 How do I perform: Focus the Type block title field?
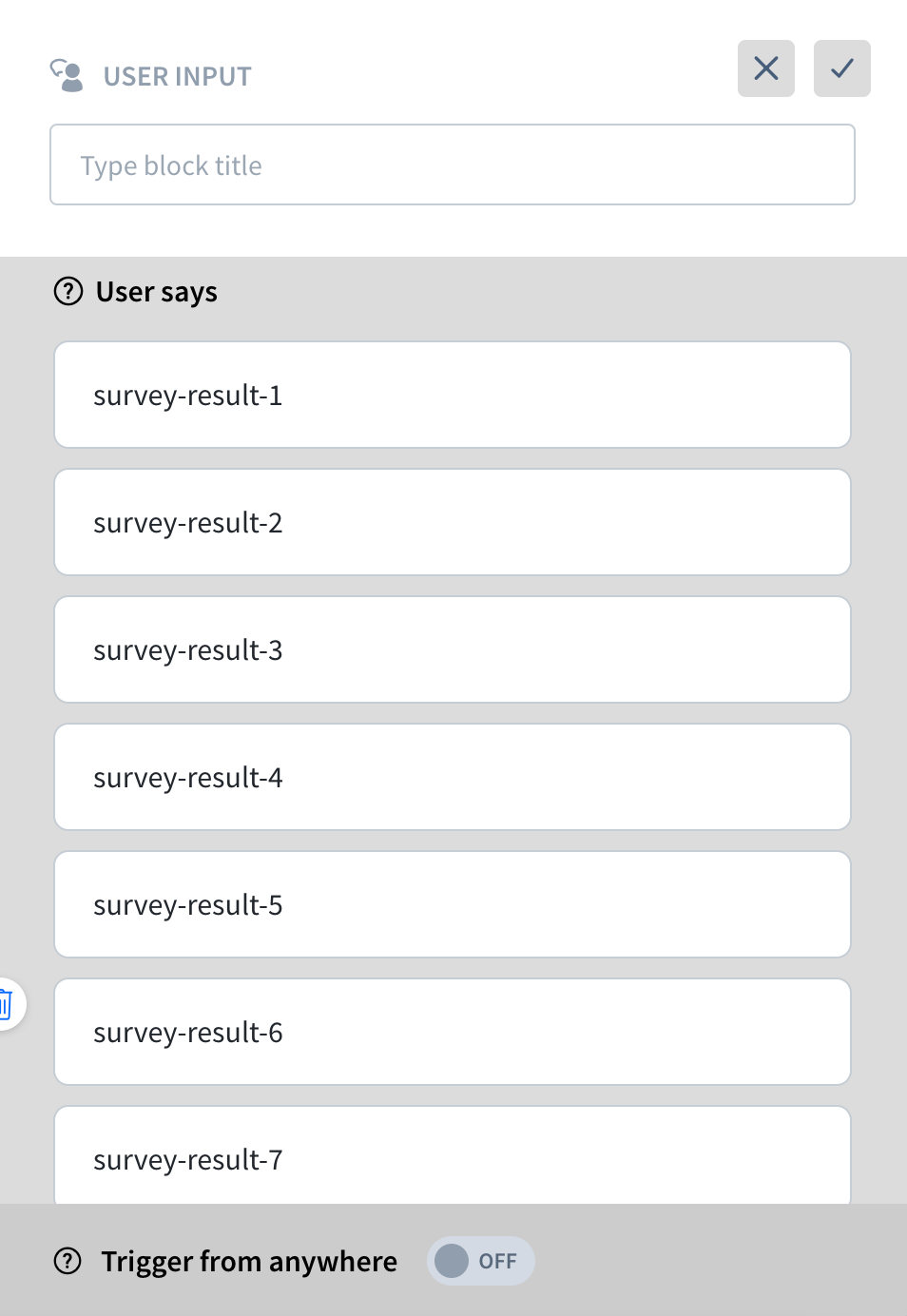(453, 164)
